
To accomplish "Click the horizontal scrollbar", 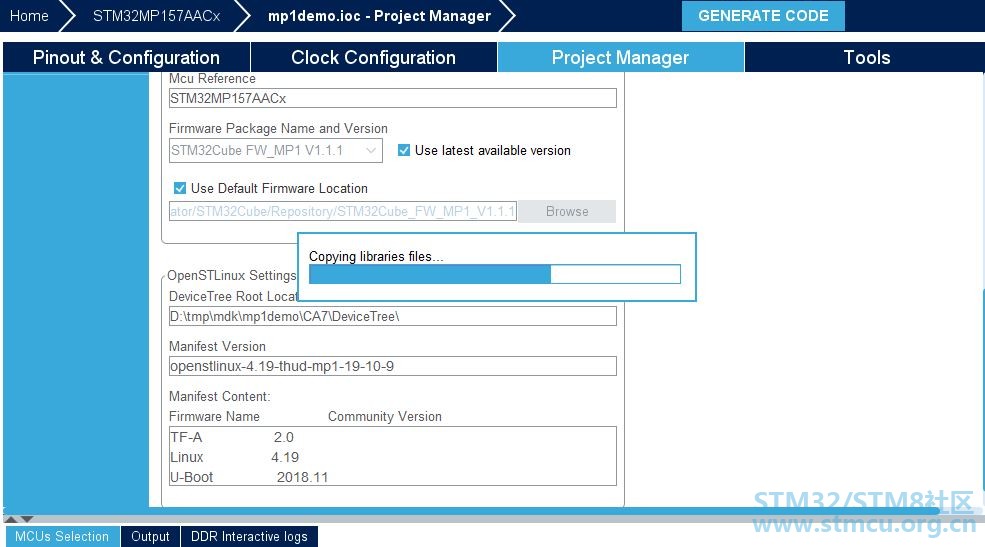I will click(471, 511).
